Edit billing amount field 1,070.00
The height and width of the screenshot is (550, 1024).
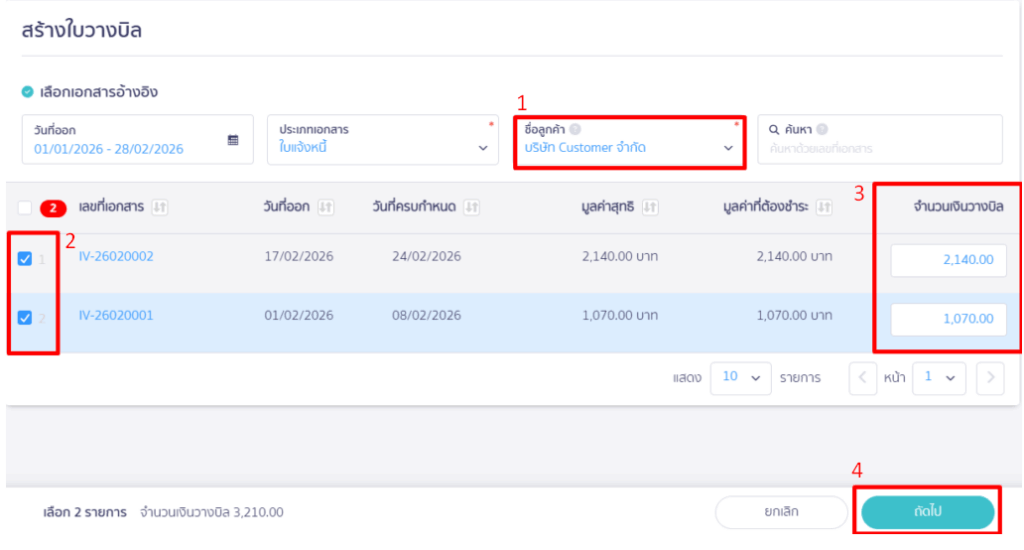948,319
